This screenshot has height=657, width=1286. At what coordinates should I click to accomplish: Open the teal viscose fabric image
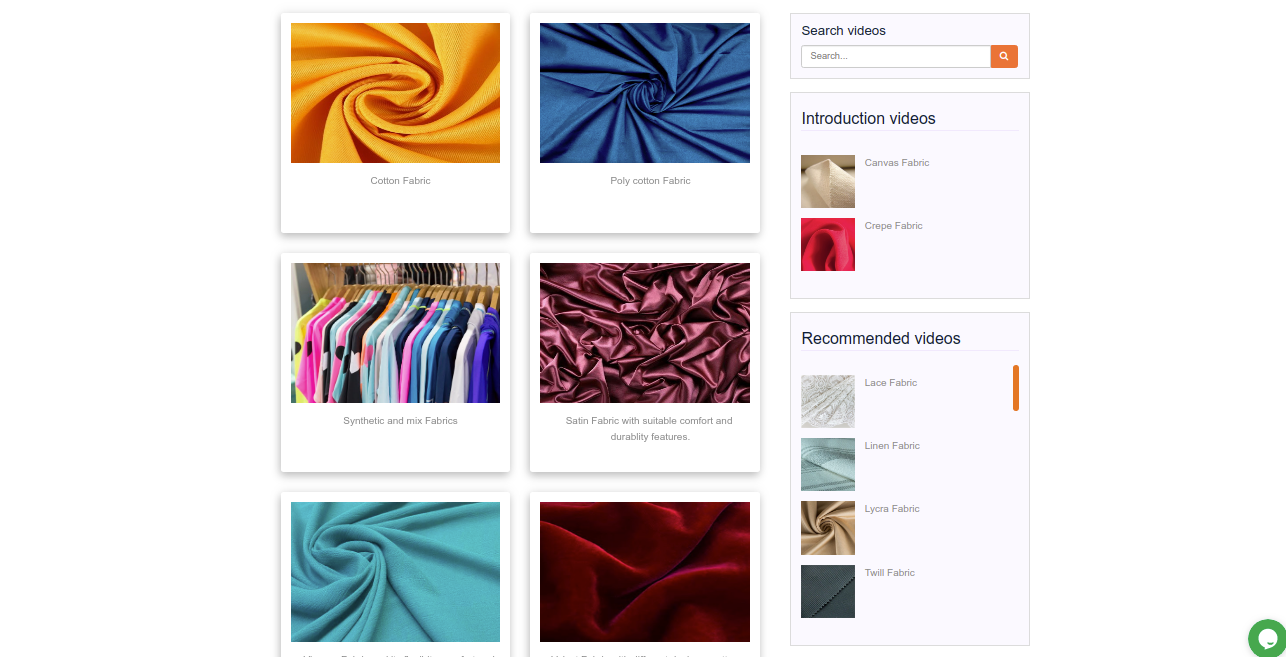(395, 572)
